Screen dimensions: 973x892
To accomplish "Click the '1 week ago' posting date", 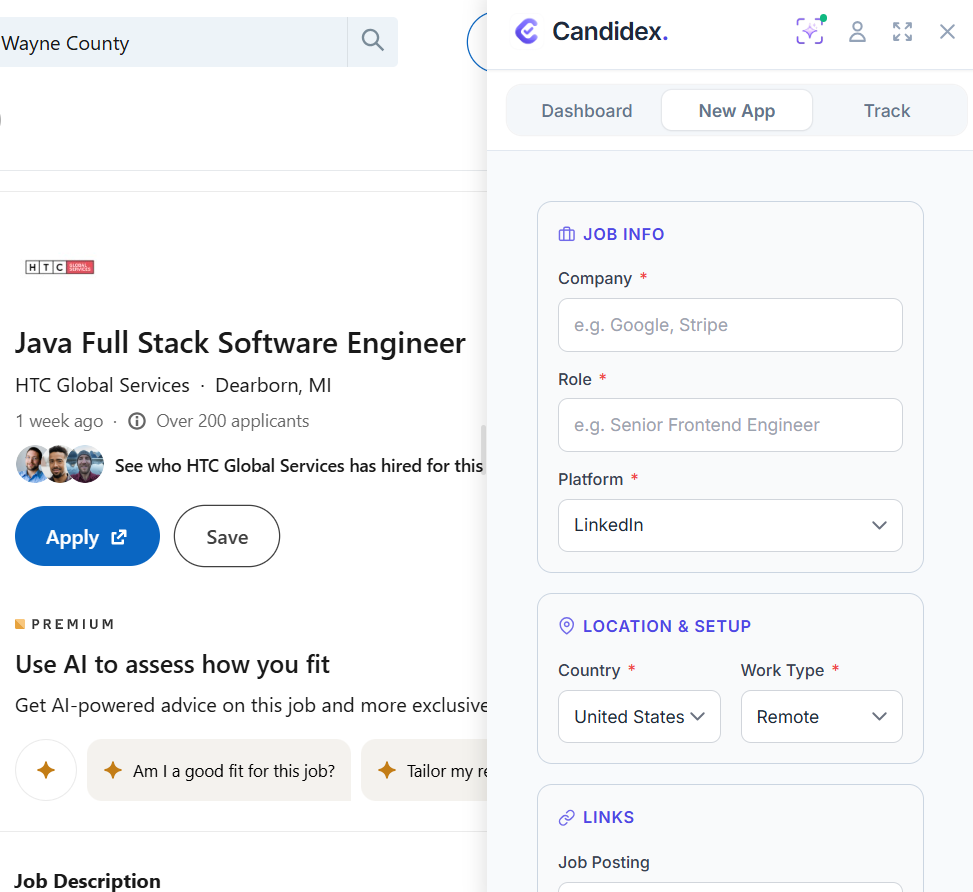I will [60, 421].
